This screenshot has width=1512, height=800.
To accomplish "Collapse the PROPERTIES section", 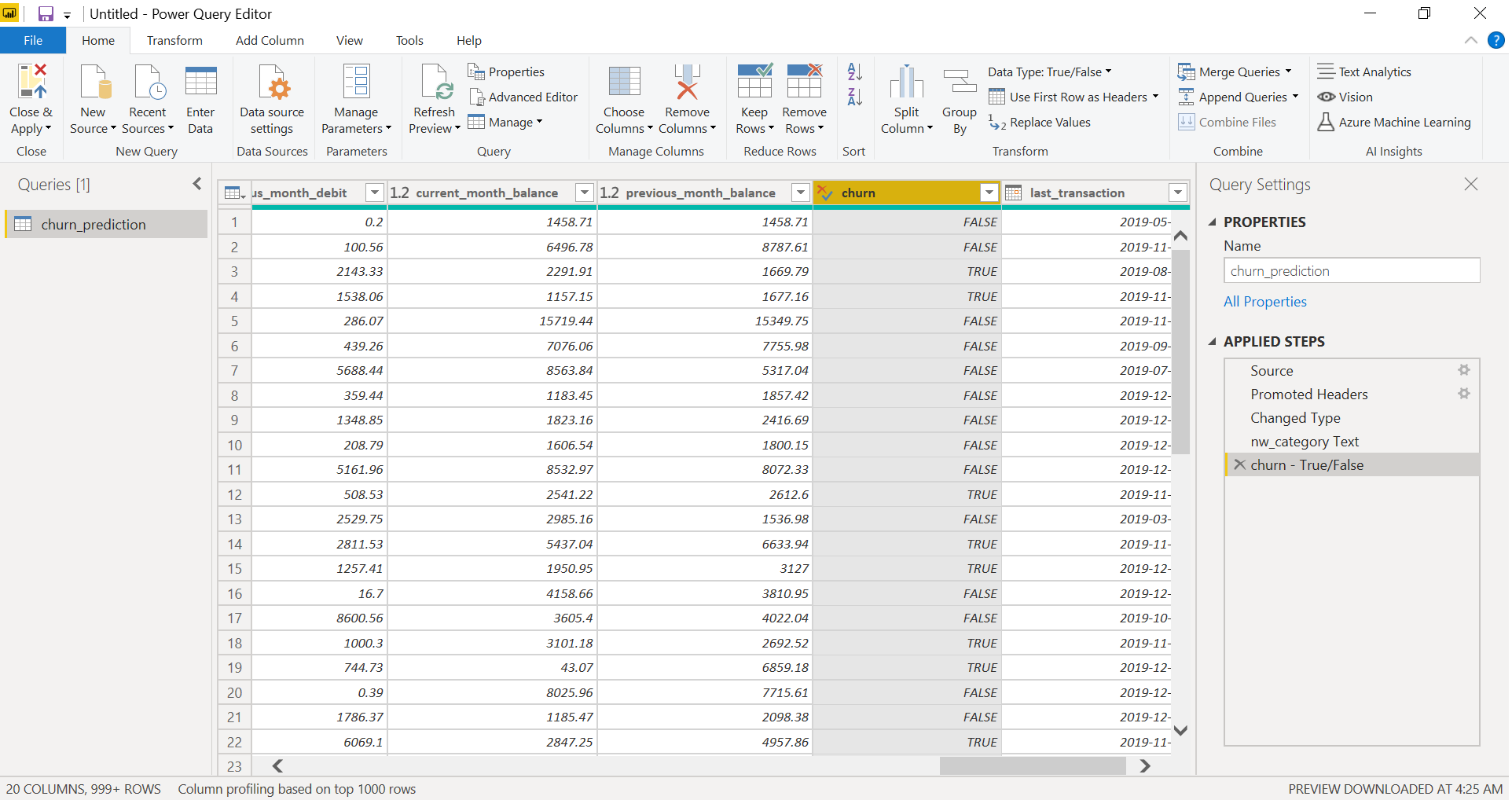I will click(1213, 222).
